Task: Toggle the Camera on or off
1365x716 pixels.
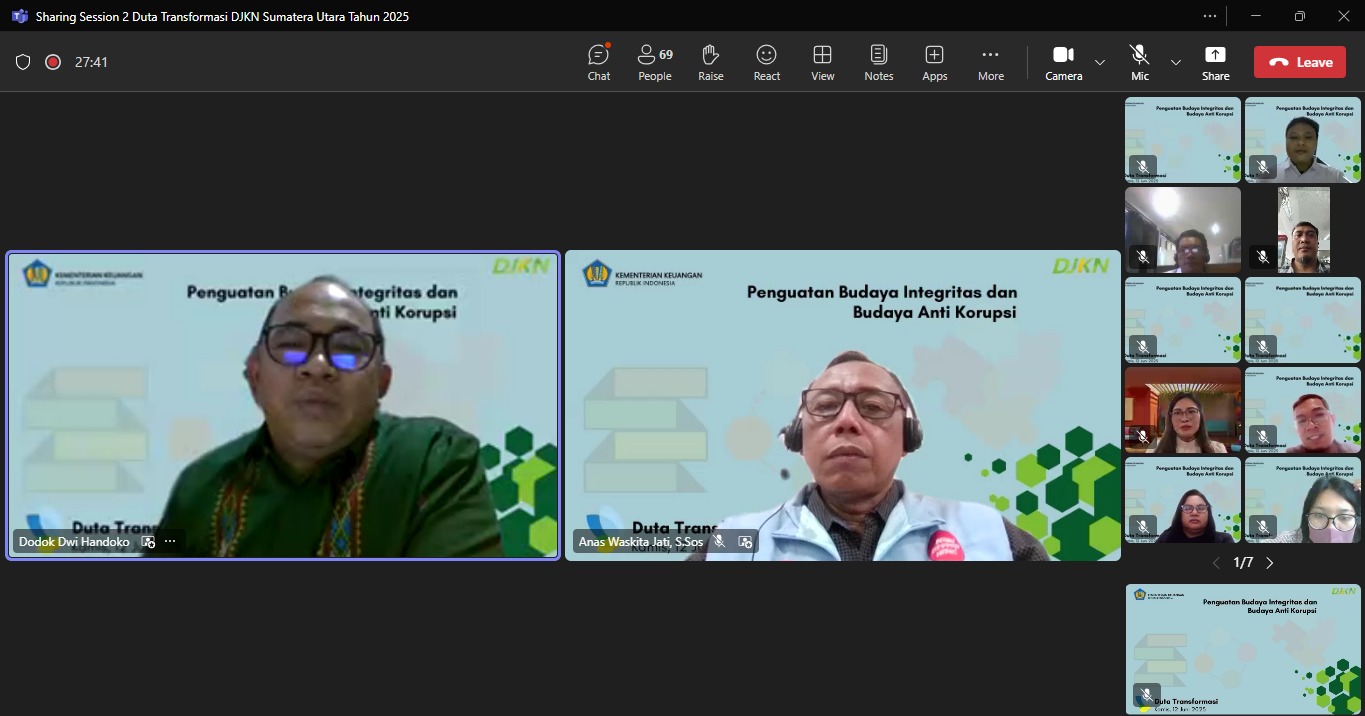Action: [x=1063, y=62]
